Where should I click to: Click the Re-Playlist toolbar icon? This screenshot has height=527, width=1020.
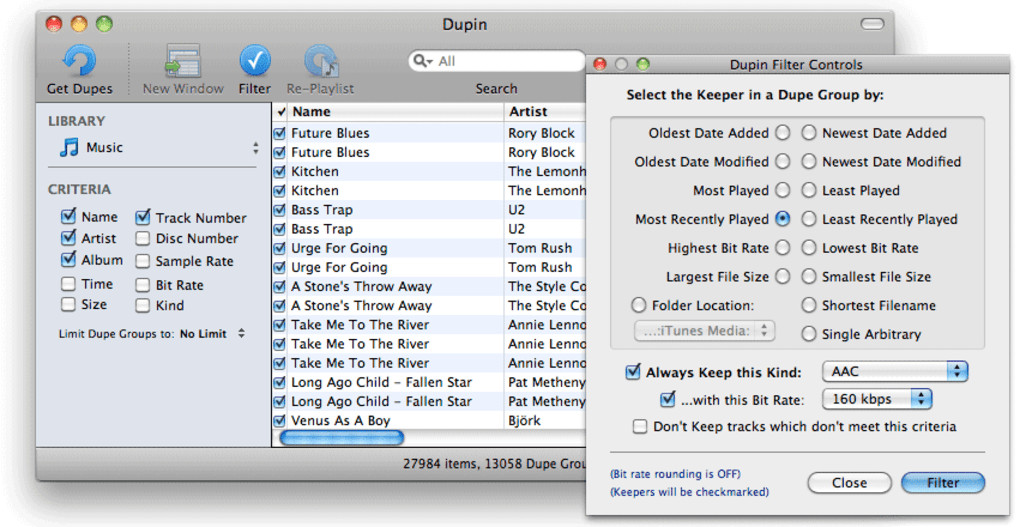point(320,63)
